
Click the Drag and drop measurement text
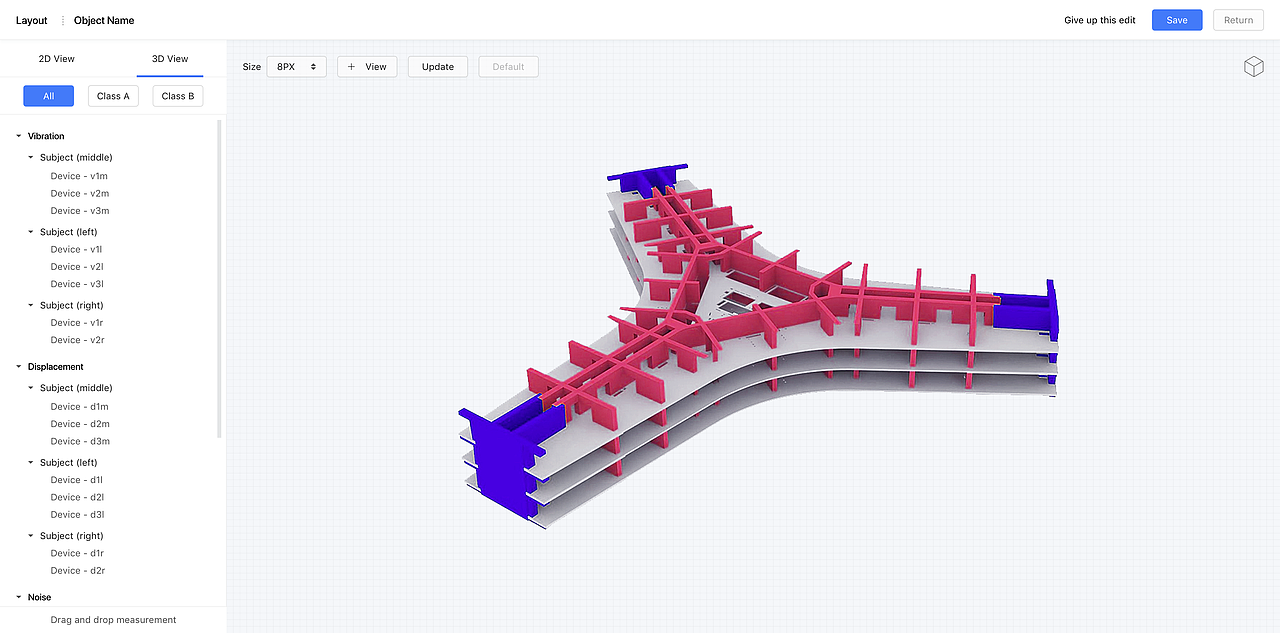point(113,620)
